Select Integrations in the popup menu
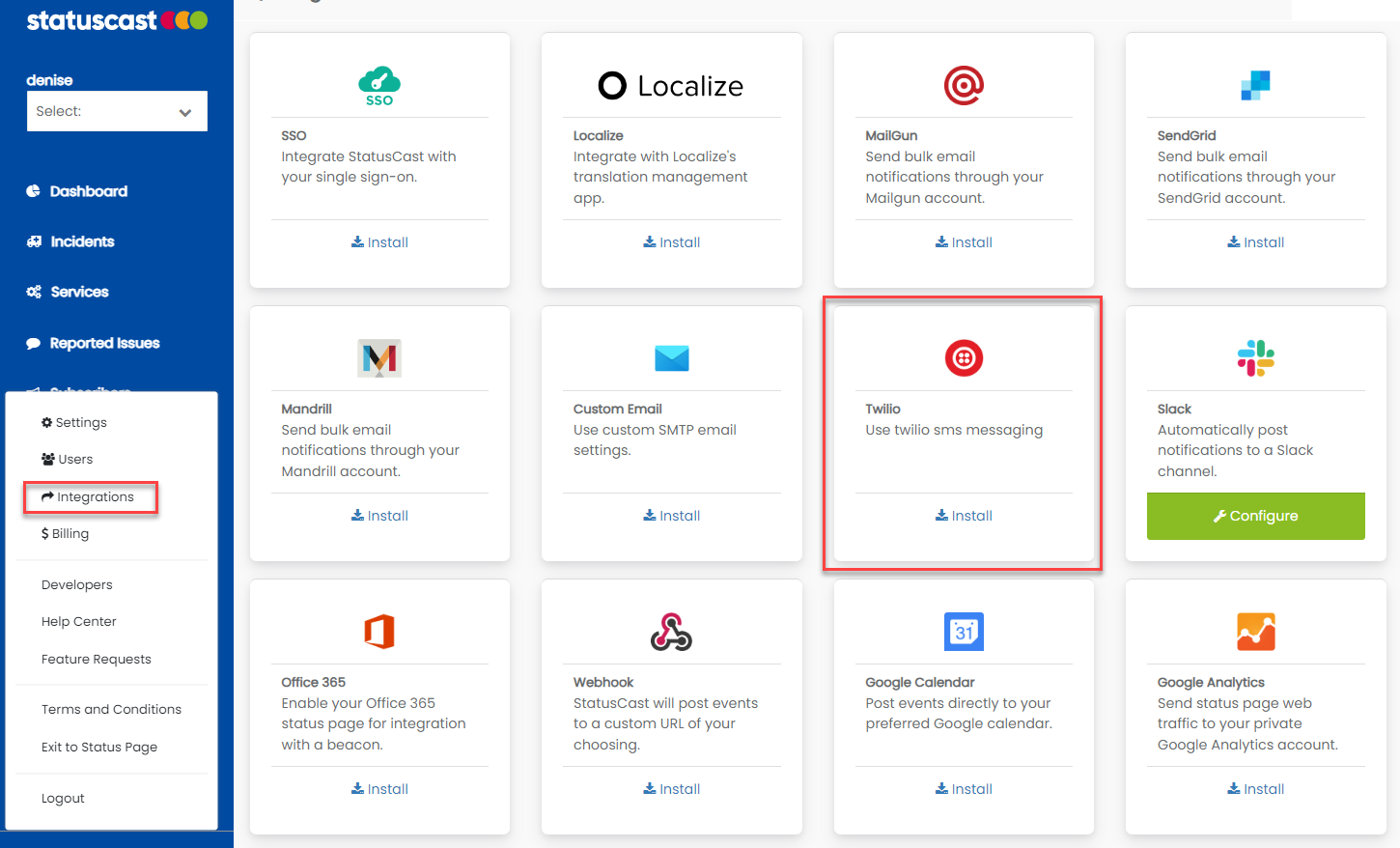Viewport: 1400px width, 848px height. click(x=88, y=496)
